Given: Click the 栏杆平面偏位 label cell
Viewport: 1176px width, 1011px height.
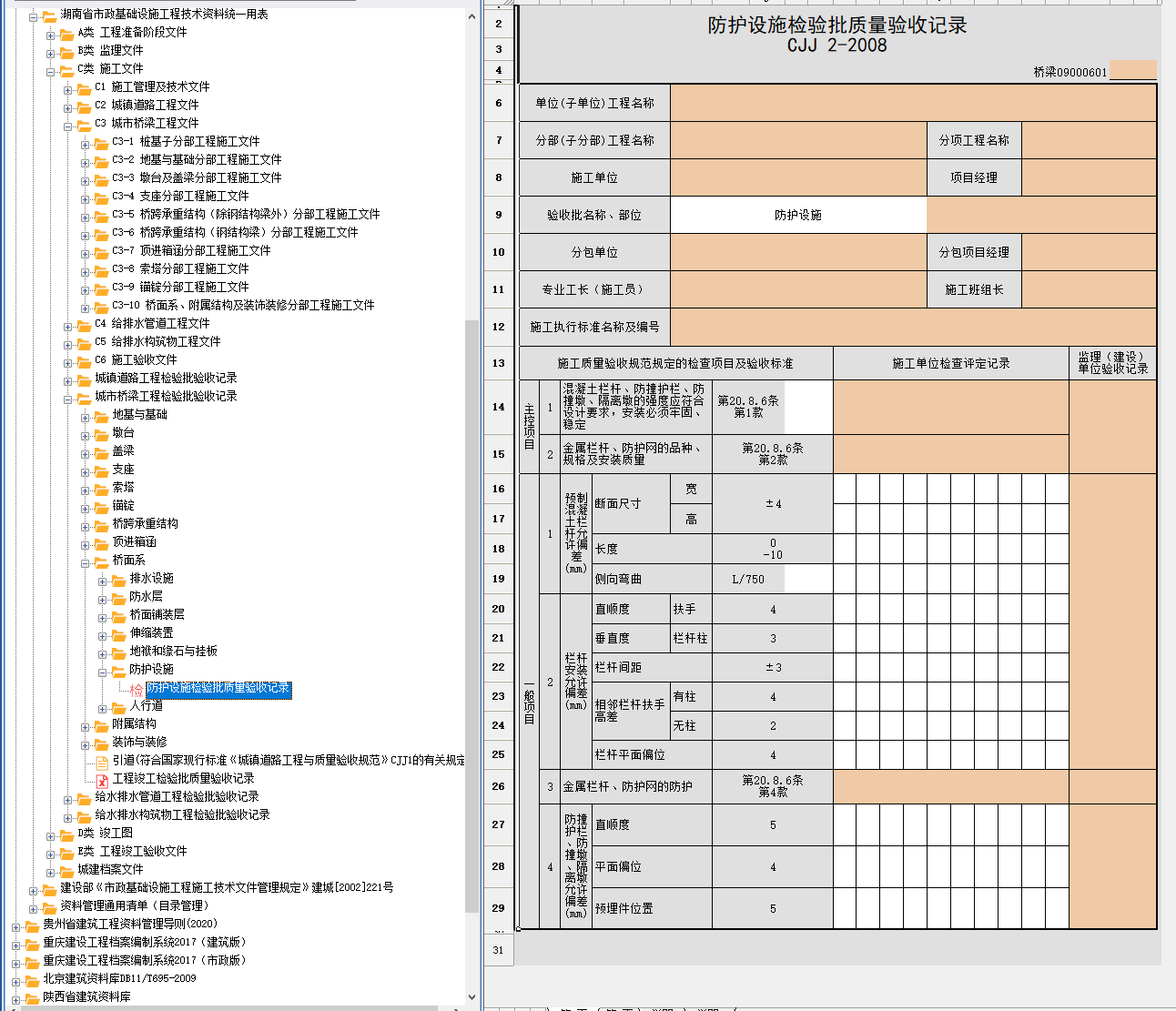Looking at the screenshot, I should [652, 754].
